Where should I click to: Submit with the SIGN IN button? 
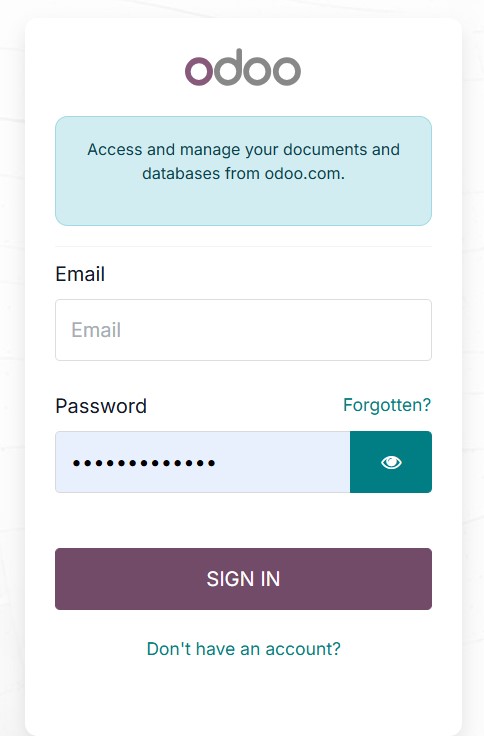[x=243, y=579]
